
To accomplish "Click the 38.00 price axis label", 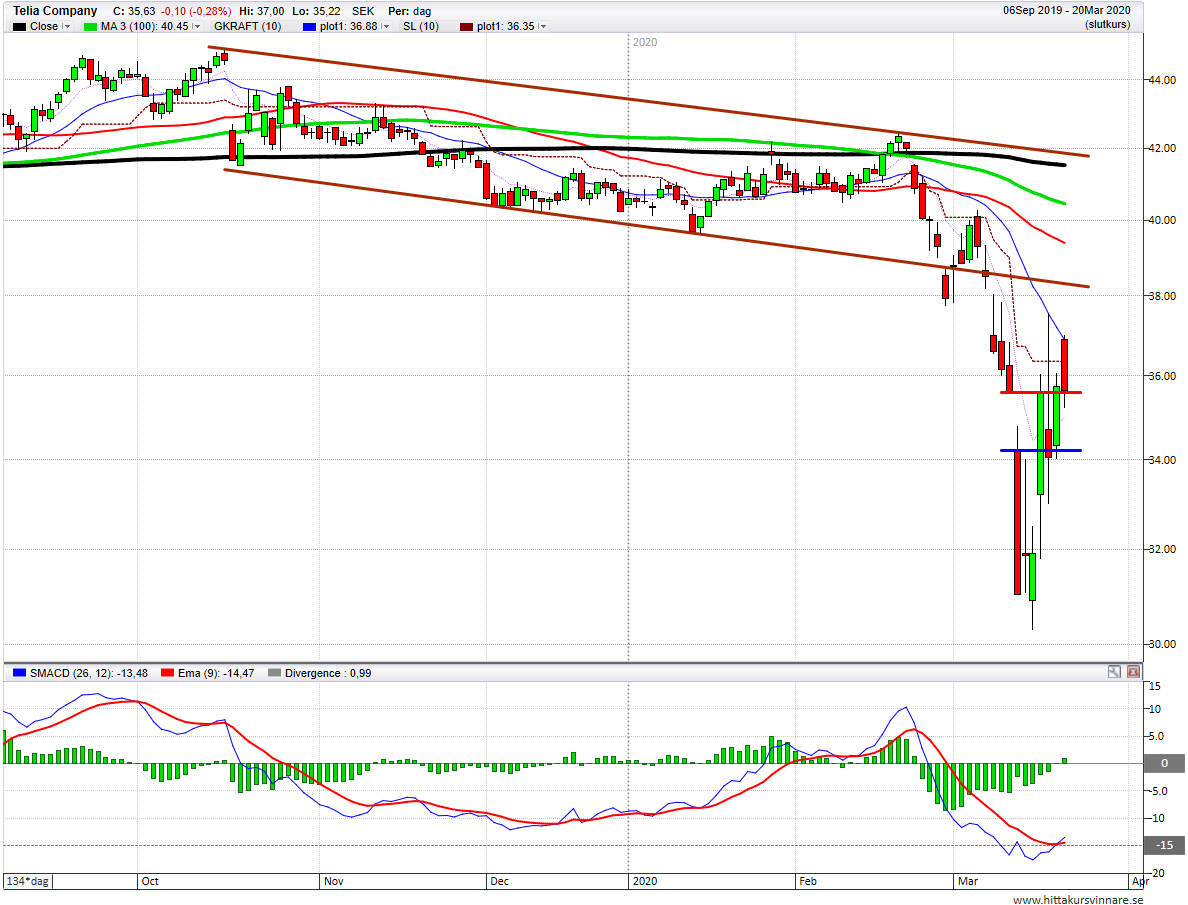I will pos(1161,296).
